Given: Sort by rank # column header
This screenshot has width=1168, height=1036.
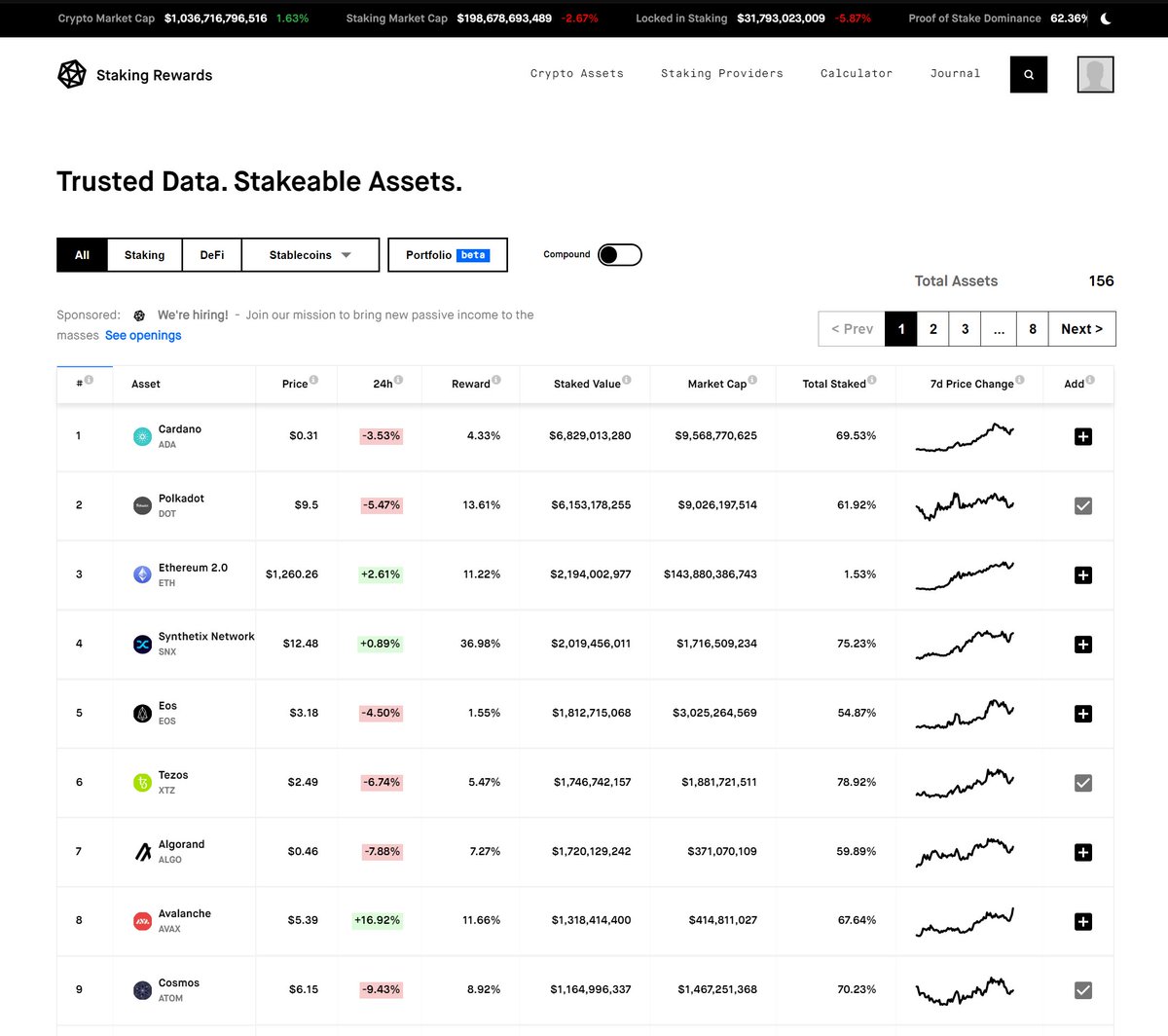Looking at the screenshot, I should click(x=80, y=384).
